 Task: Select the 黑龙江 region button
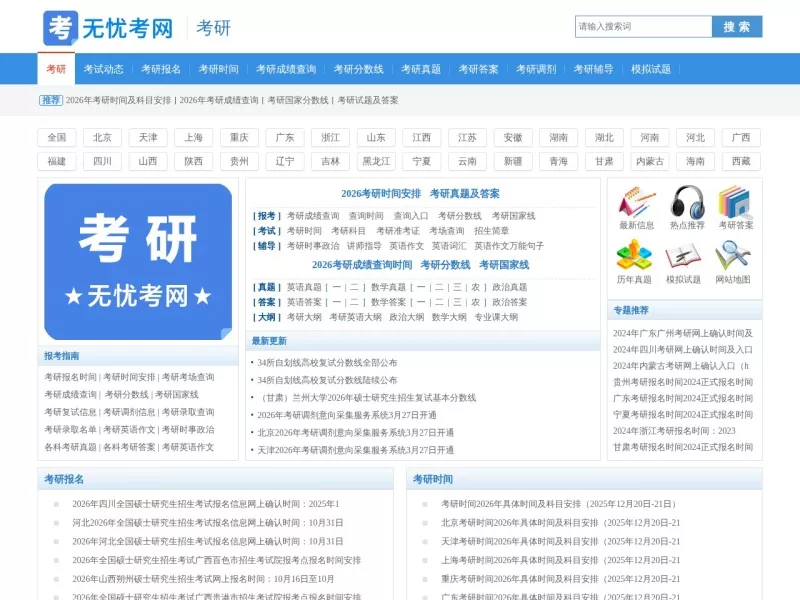point(376,162)
